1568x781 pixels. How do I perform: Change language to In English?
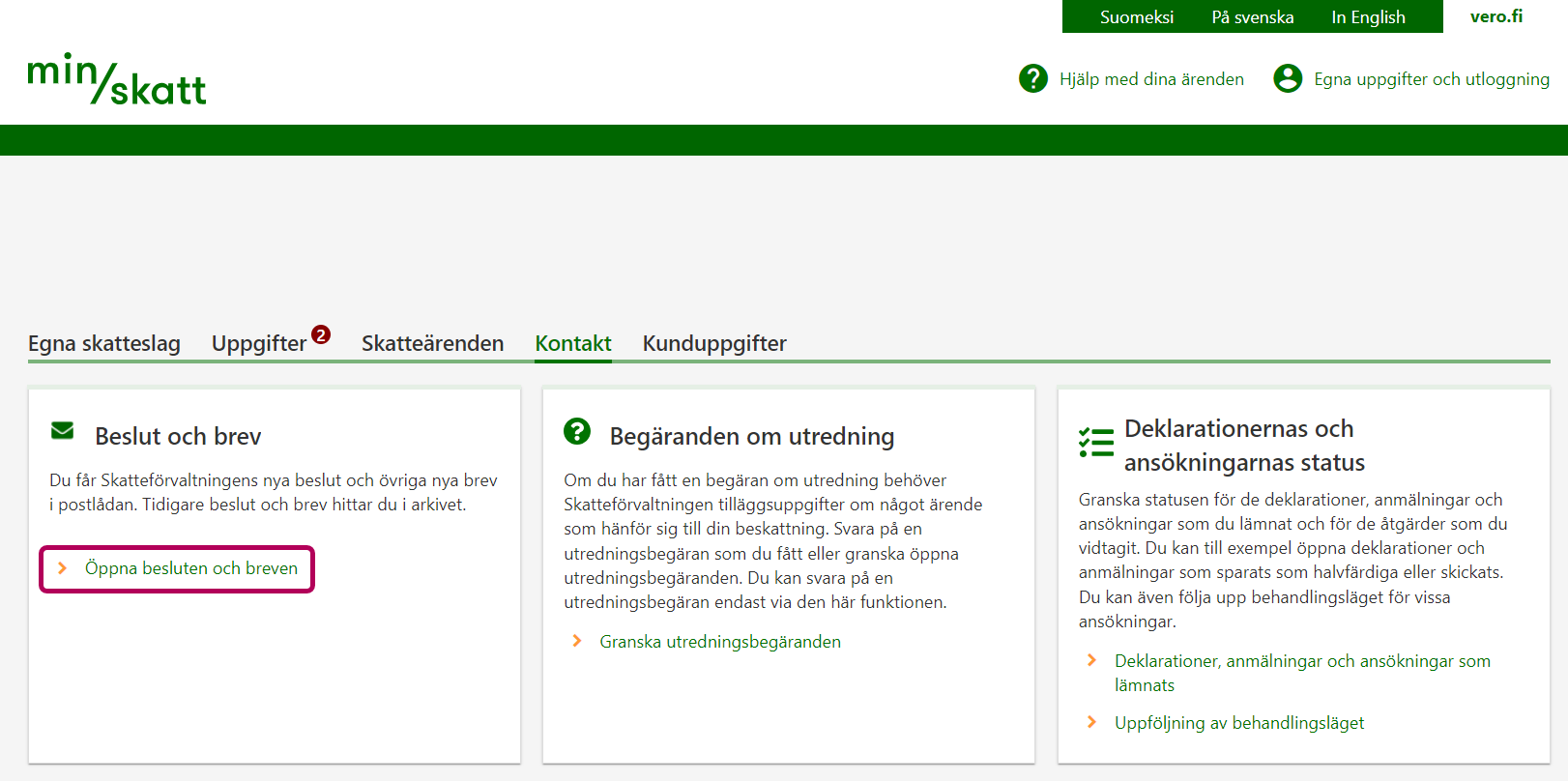click(x=1368, y=17)
